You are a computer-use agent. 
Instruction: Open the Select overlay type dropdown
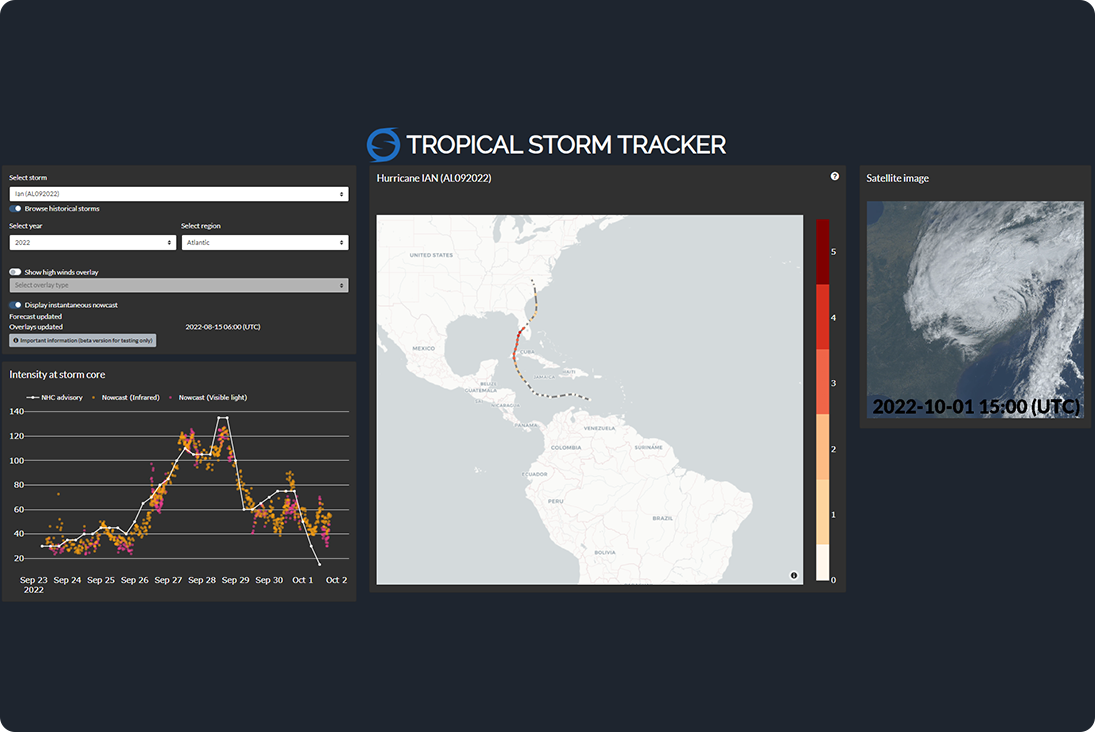click(179, 286)
